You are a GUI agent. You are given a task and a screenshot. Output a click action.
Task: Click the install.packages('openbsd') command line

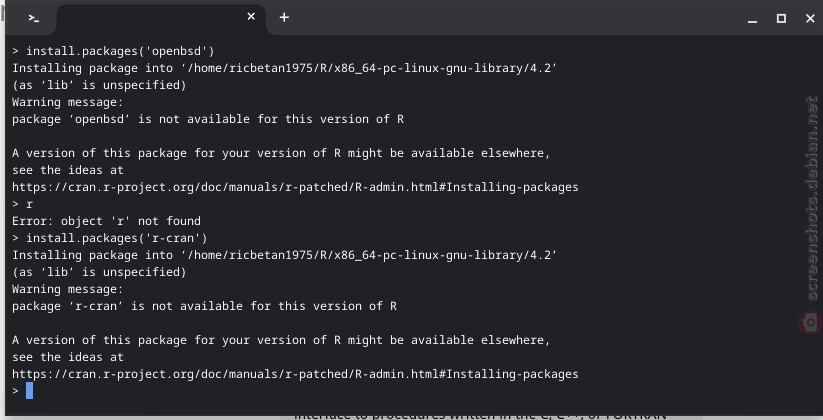pyautogui.click(x=113, y=51)
